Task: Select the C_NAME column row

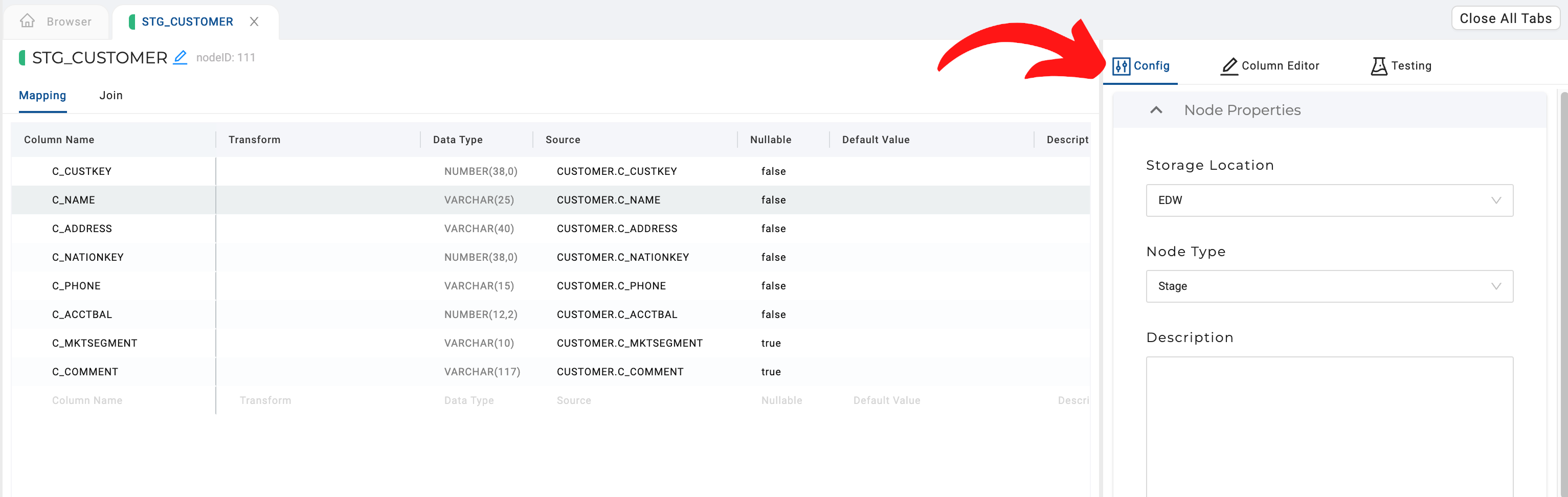Action: click(x=550, y=200)
